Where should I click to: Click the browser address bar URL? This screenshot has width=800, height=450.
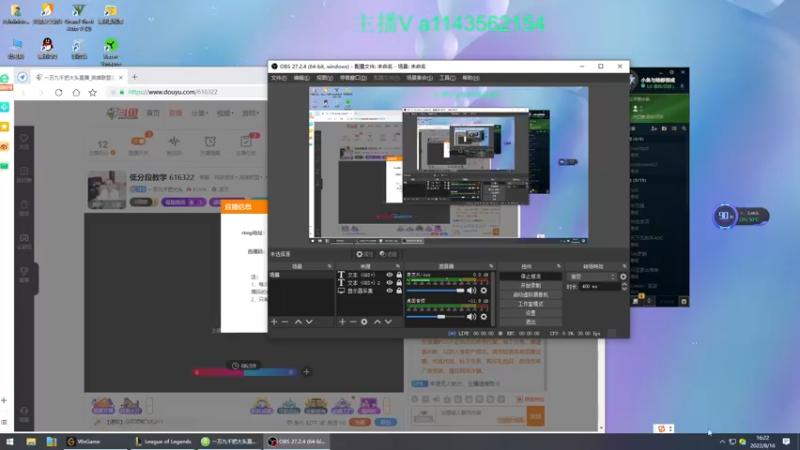coord(172,92)
